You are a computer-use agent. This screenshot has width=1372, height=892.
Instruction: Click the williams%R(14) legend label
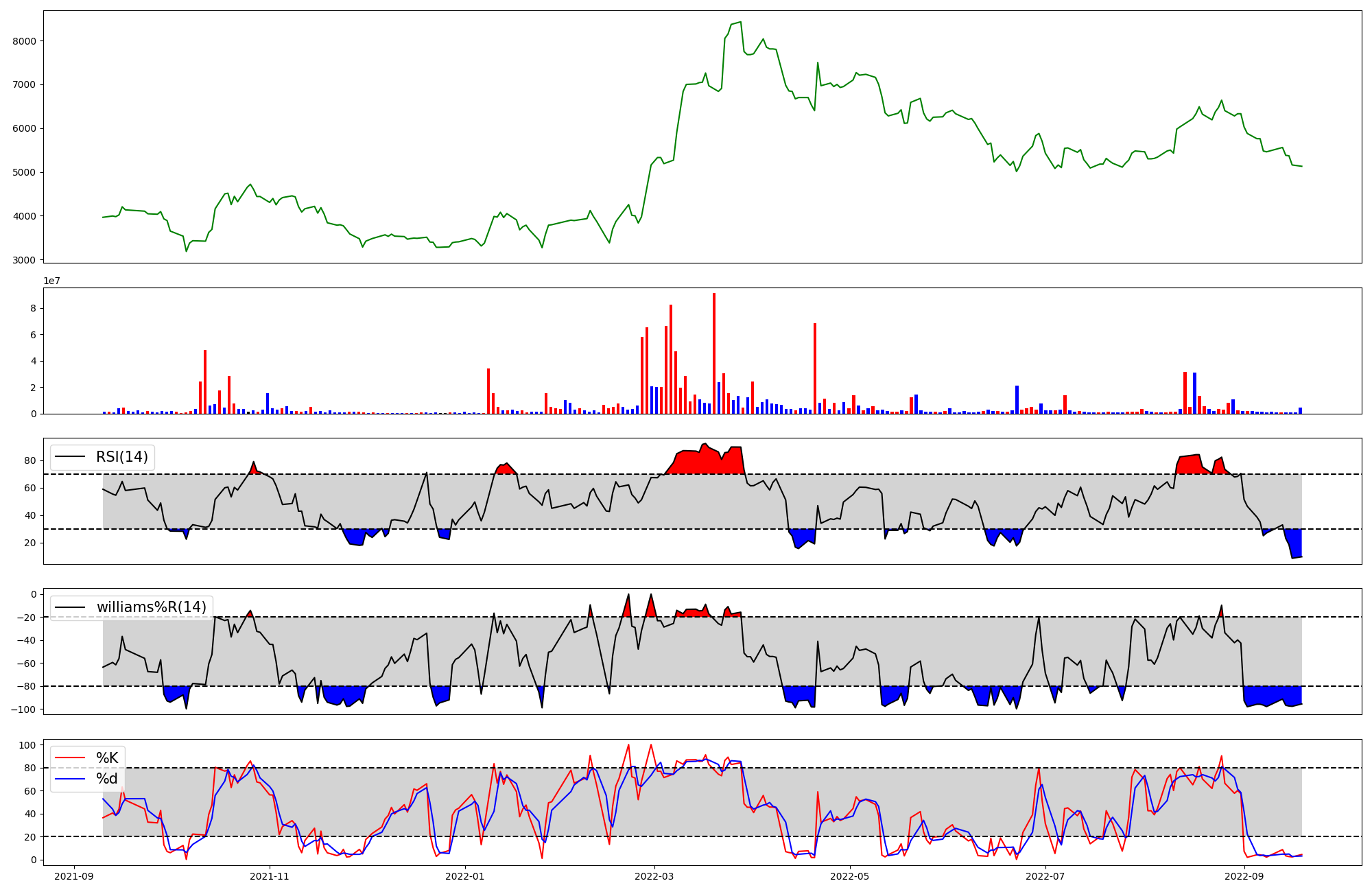[151, 607]
